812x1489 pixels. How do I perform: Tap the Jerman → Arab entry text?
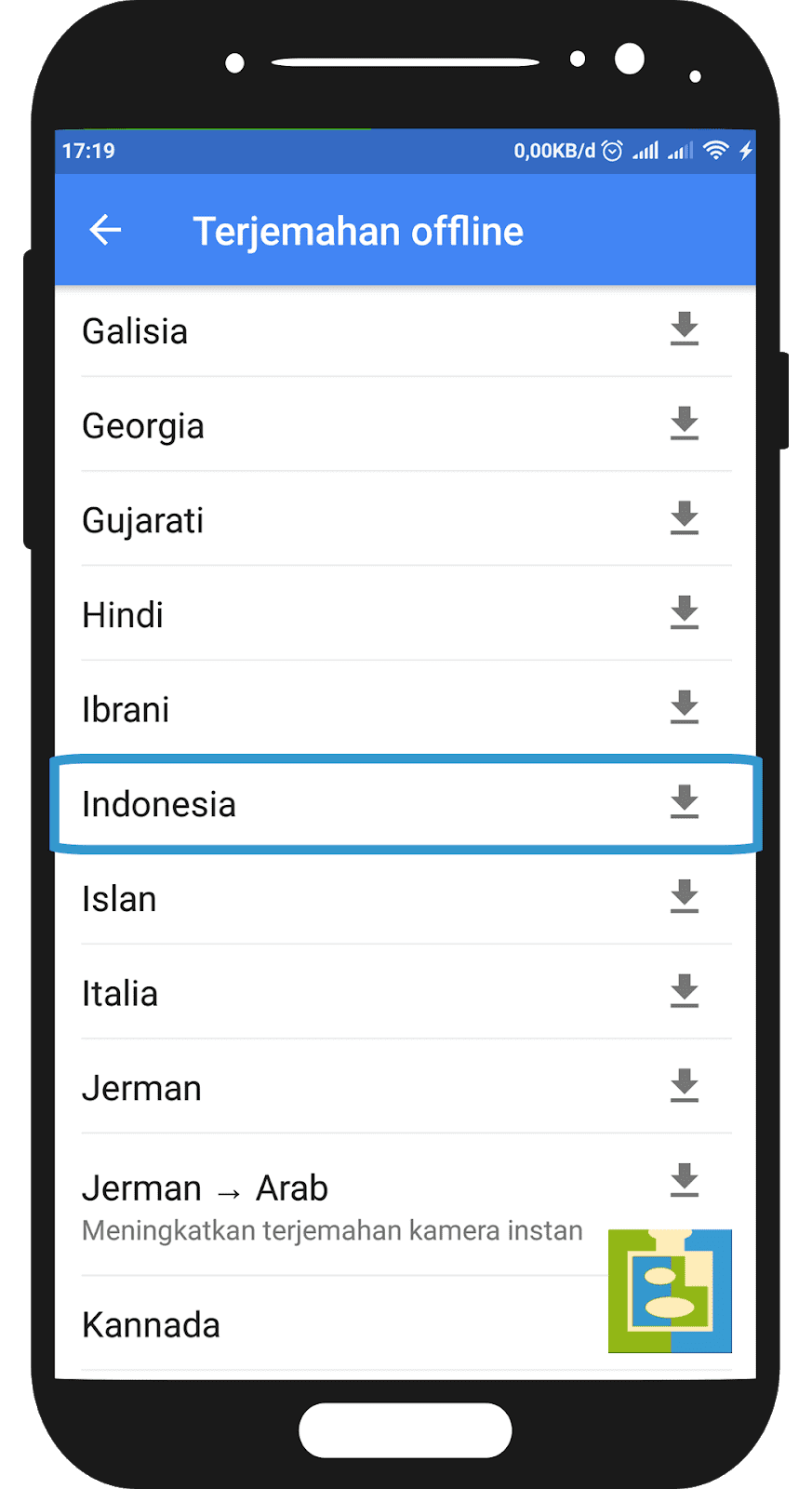205,1188
